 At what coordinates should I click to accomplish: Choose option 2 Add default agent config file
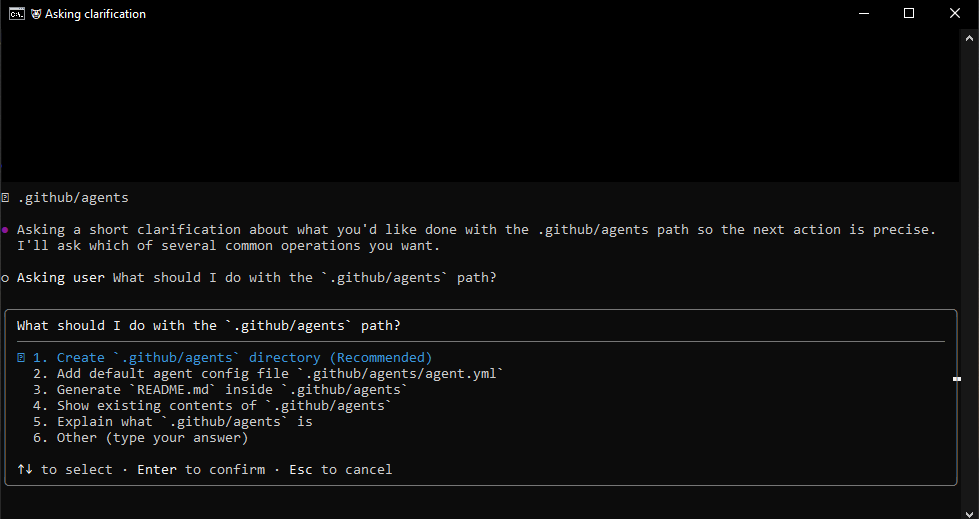[267, 374]
